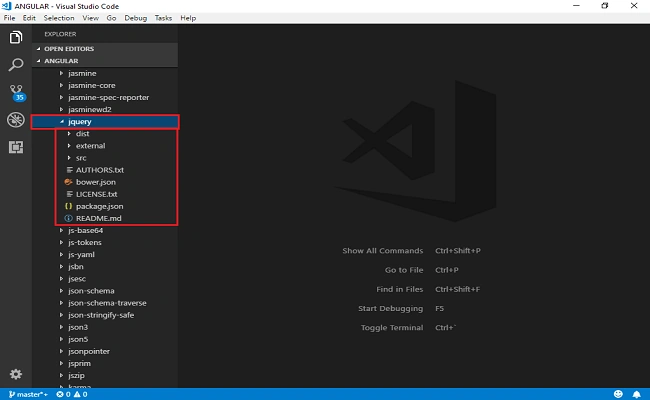The width and height of the screenshot is (650, 400).
Task: Open the Debug view icon
Action: (x=16, y=120)
